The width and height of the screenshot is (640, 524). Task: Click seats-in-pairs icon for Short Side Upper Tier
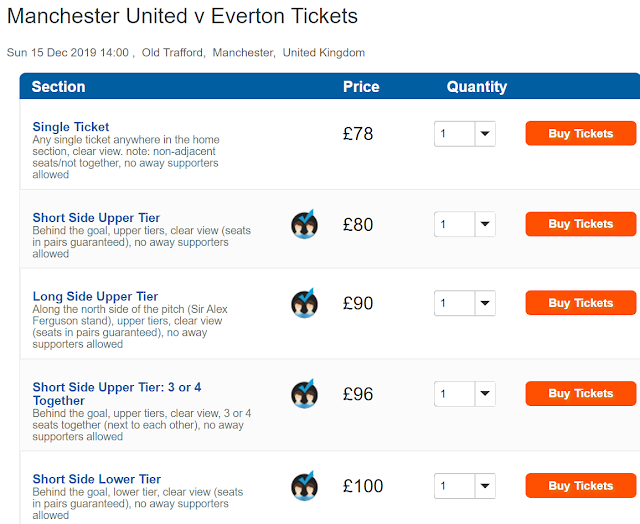tap(304, 224)
